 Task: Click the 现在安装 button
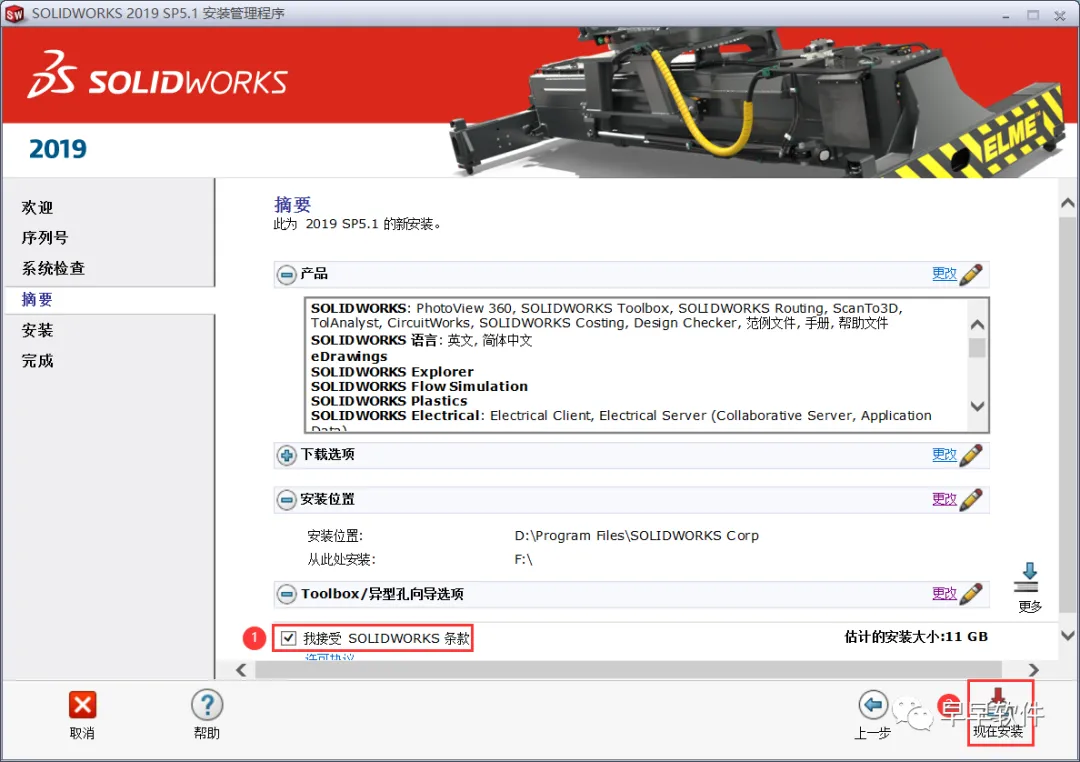click(x=1000, y=712)
